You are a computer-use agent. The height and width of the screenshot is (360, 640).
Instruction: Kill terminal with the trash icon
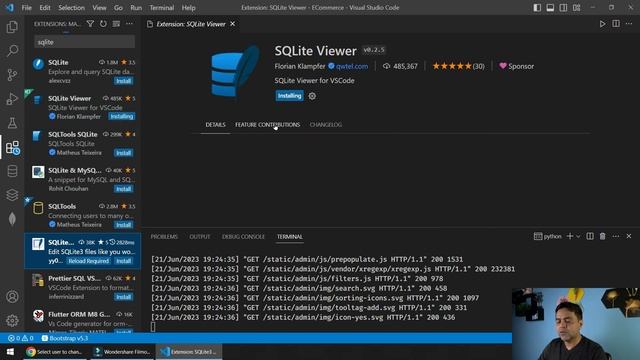(602, 236)
